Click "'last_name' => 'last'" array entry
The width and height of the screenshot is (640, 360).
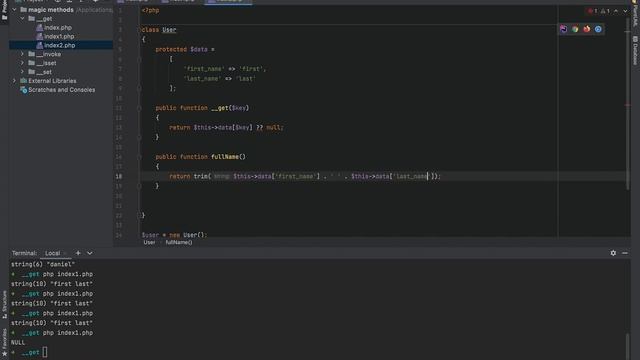pyautogui.click(x=220, y=78)
